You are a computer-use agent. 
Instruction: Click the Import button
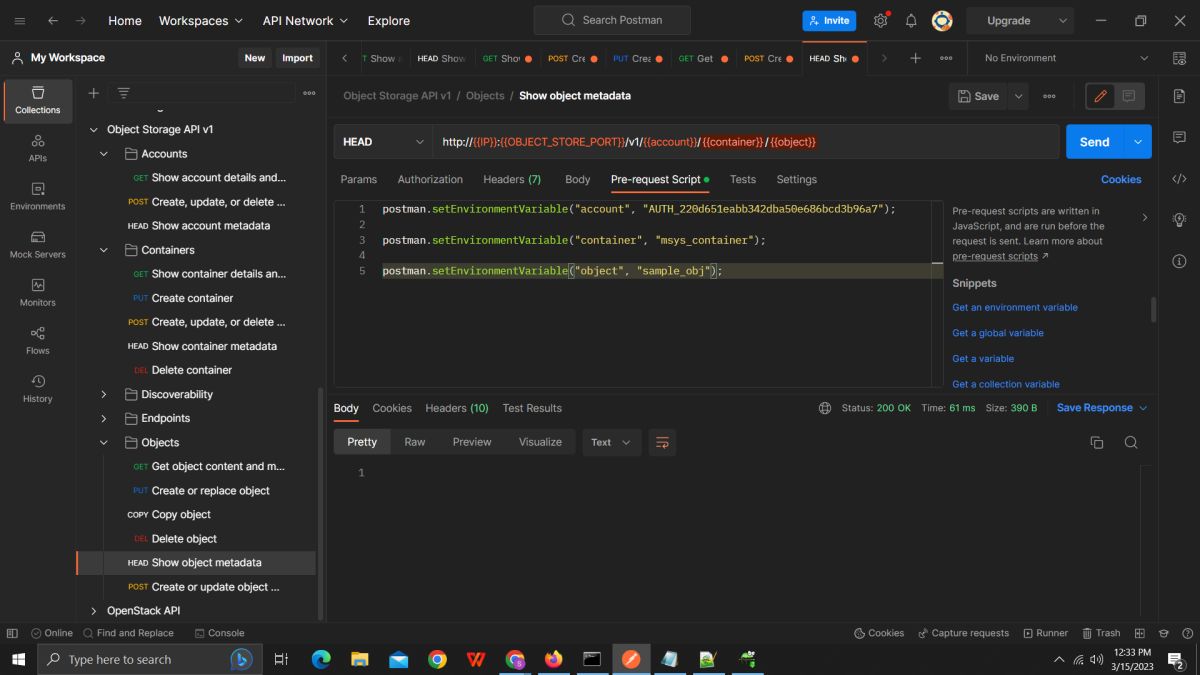297,58
